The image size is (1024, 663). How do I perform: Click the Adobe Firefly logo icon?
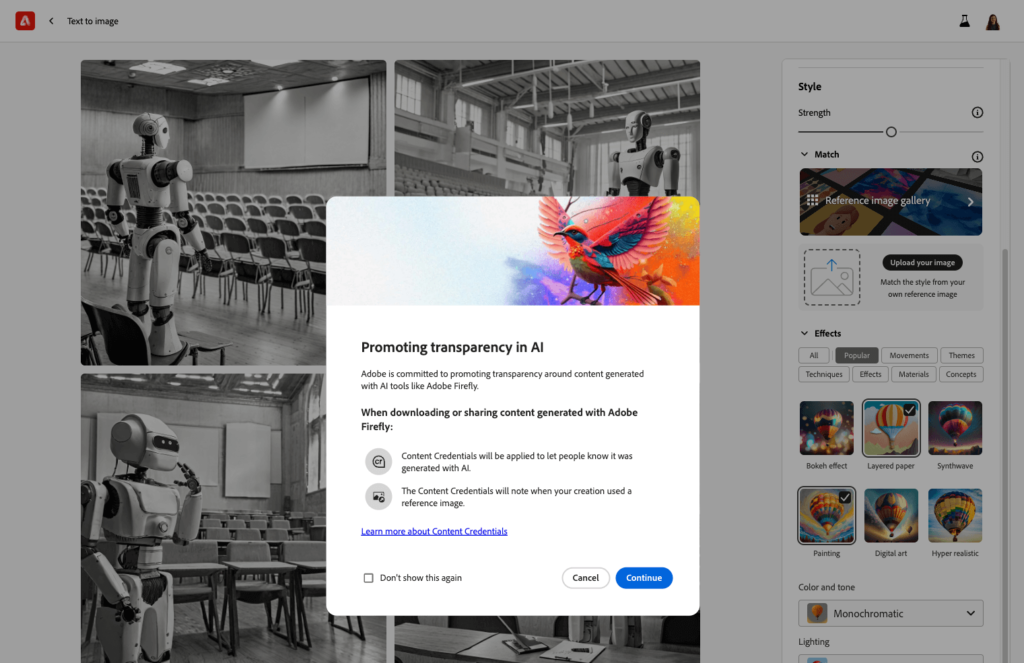pos(24,20)
